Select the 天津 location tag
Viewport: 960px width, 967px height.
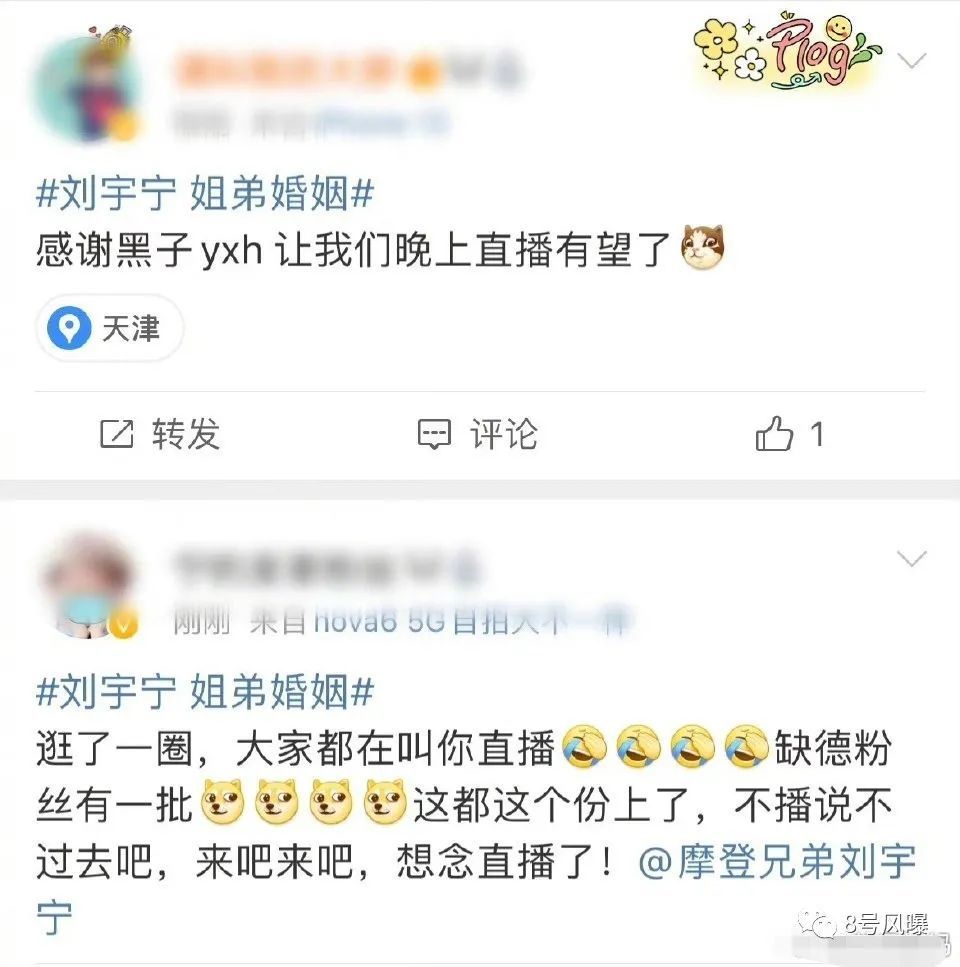coord(110,328)
